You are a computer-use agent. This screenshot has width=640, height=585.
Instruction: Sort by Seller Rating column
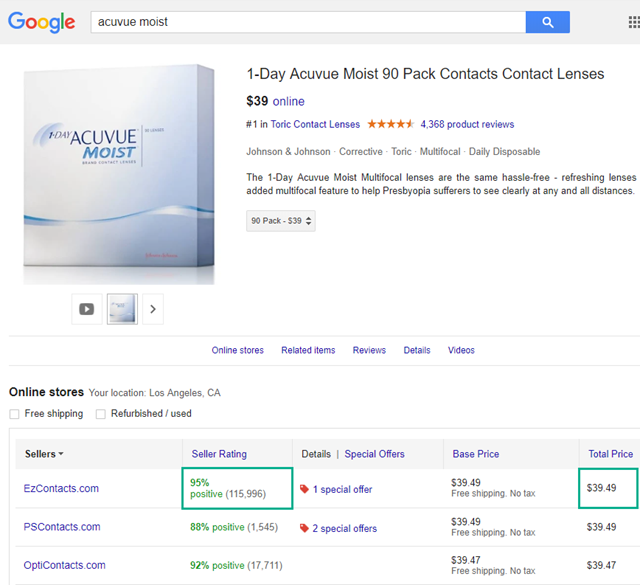(x=218, y=454)
